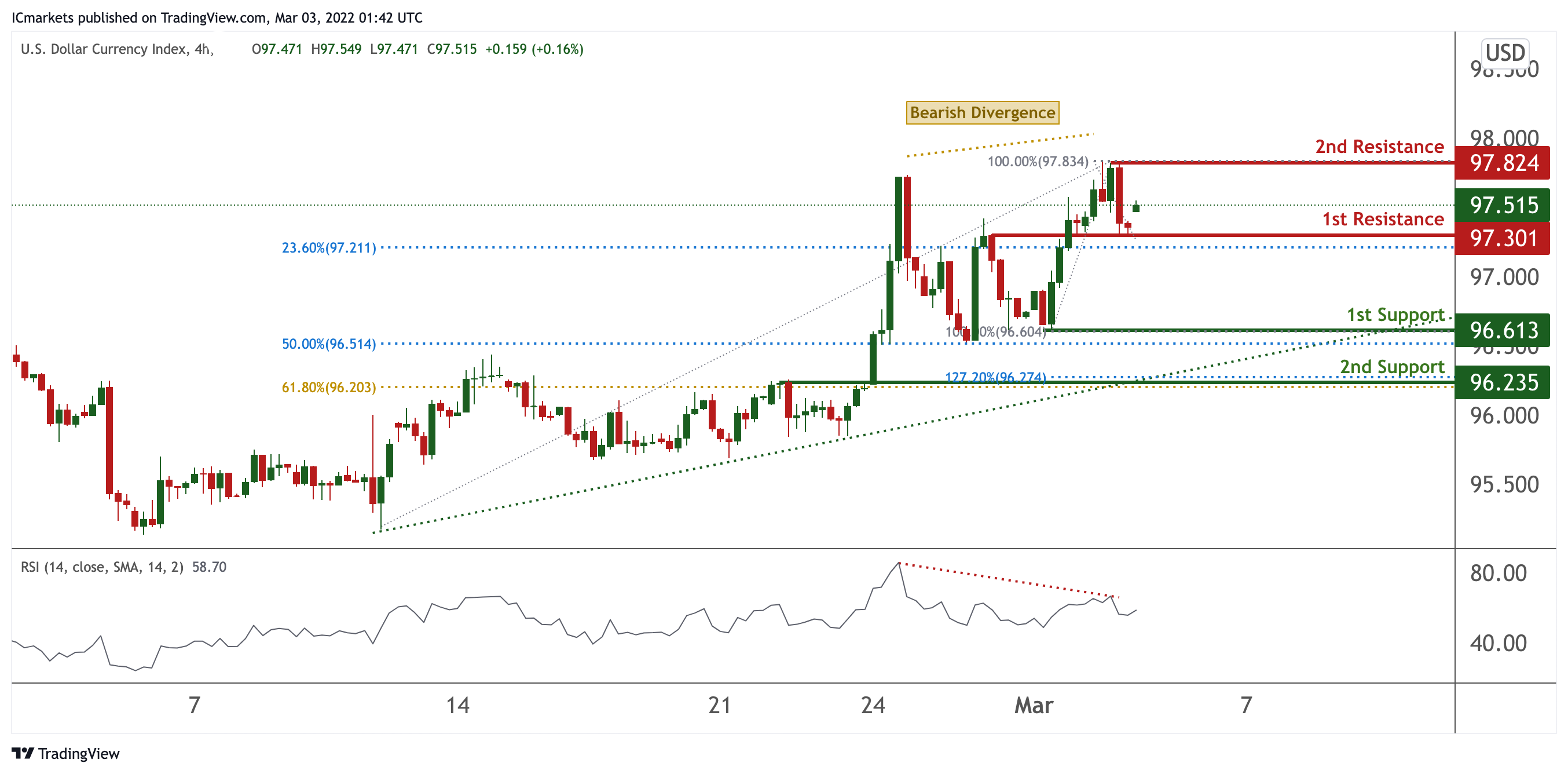Select the 97.824 resistance price tag

coord(1502,163)
